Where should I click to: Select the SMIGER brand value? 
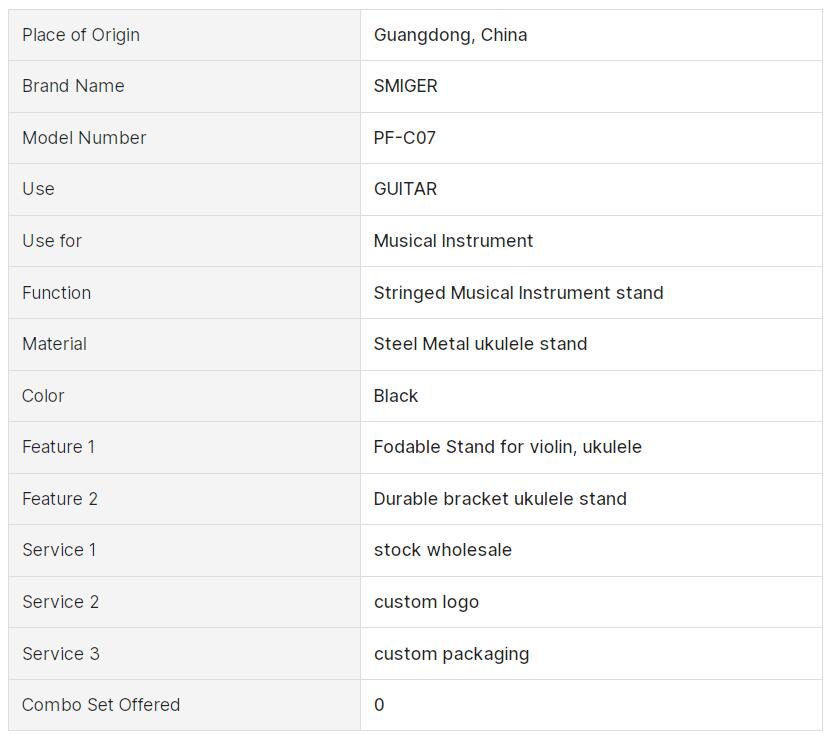point(405,86)
